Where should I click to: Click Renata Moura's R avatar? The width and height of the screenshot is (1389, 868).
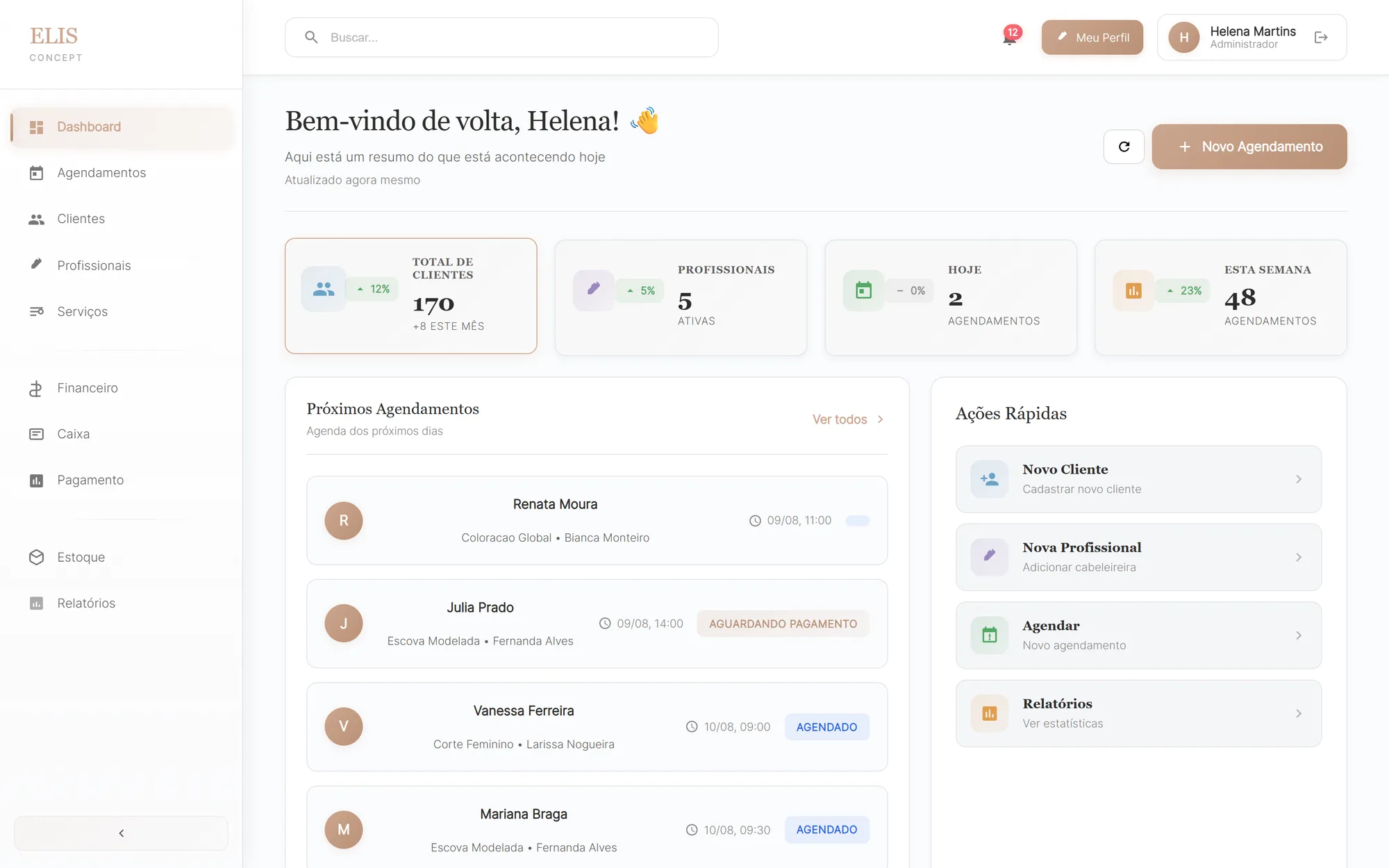[344, 521]
